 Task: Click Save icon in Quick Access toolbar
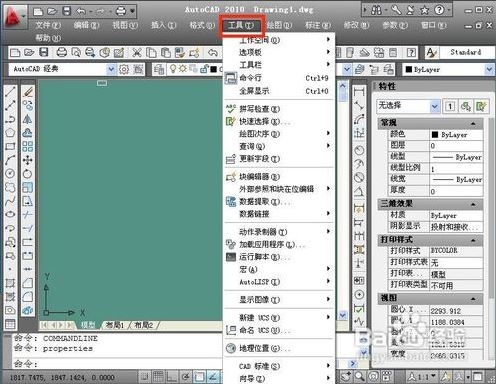click(66, 11)
